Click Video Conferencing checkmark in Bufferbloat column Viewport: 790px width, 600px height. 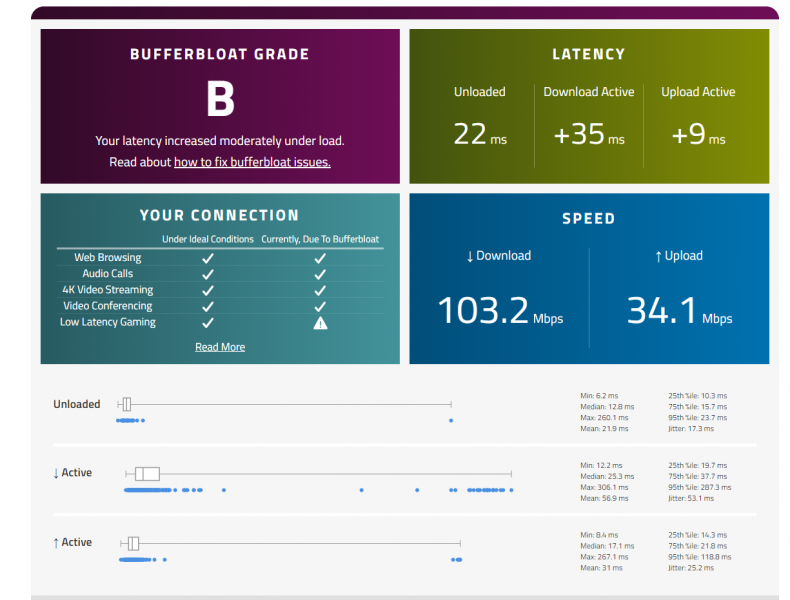click(x=320, y=306)
